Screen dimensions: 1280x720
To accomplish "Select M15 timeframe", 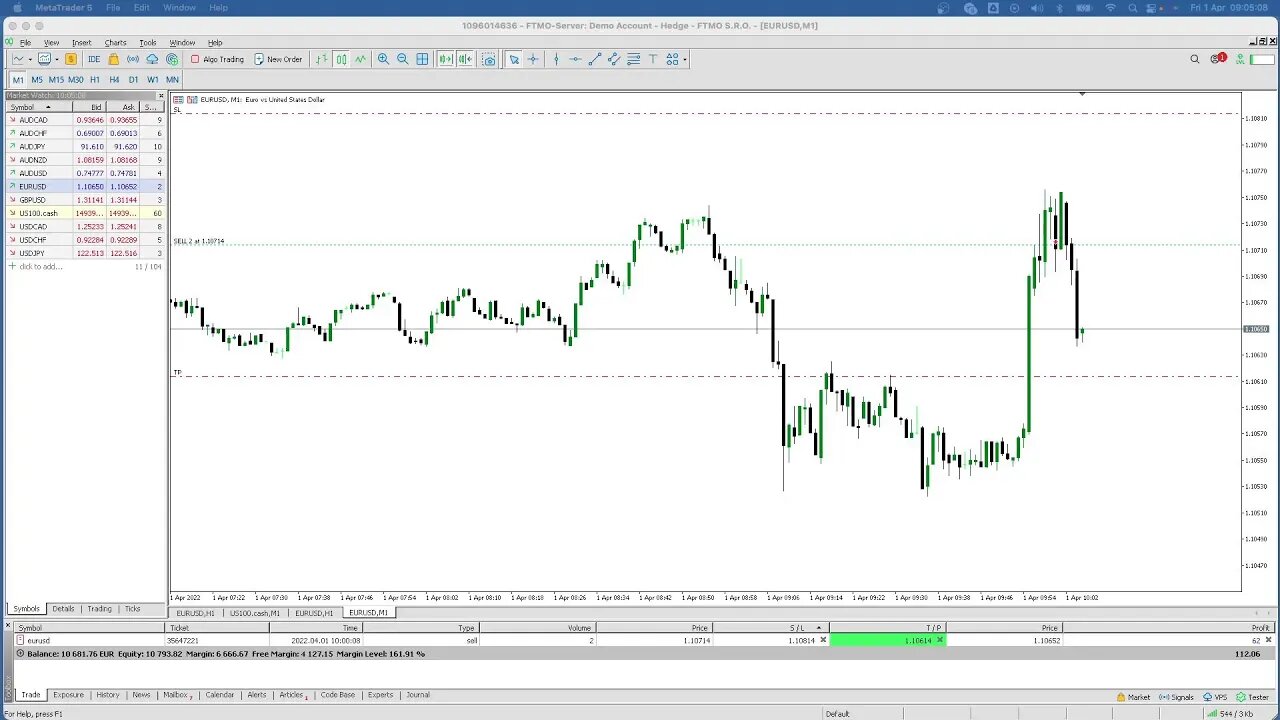I will [56, 80].
